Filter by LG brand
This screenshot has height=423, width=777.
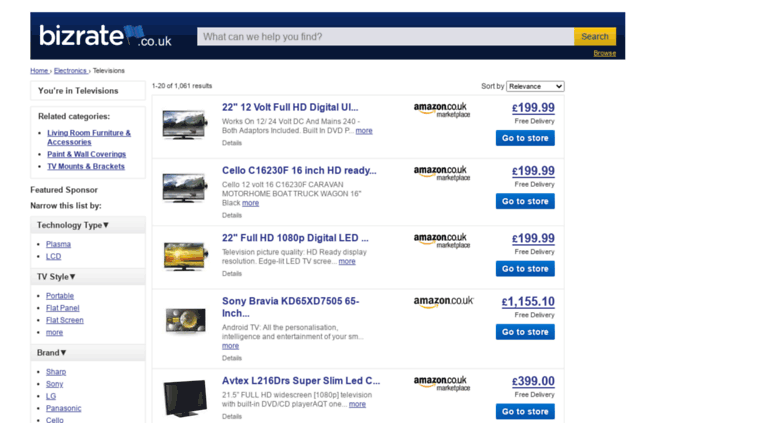(51, 396)
